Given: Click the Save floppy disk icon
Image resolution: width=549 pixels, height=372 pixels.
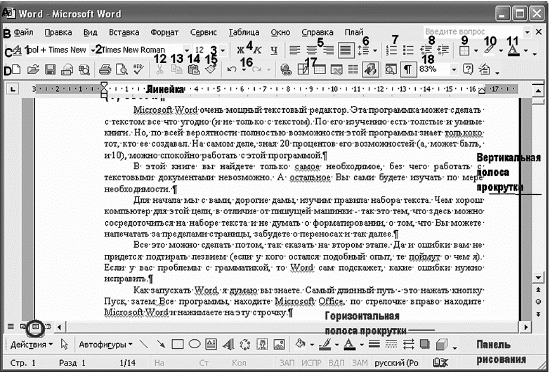Looking at the screenshot, I should (x=50, y=69).
